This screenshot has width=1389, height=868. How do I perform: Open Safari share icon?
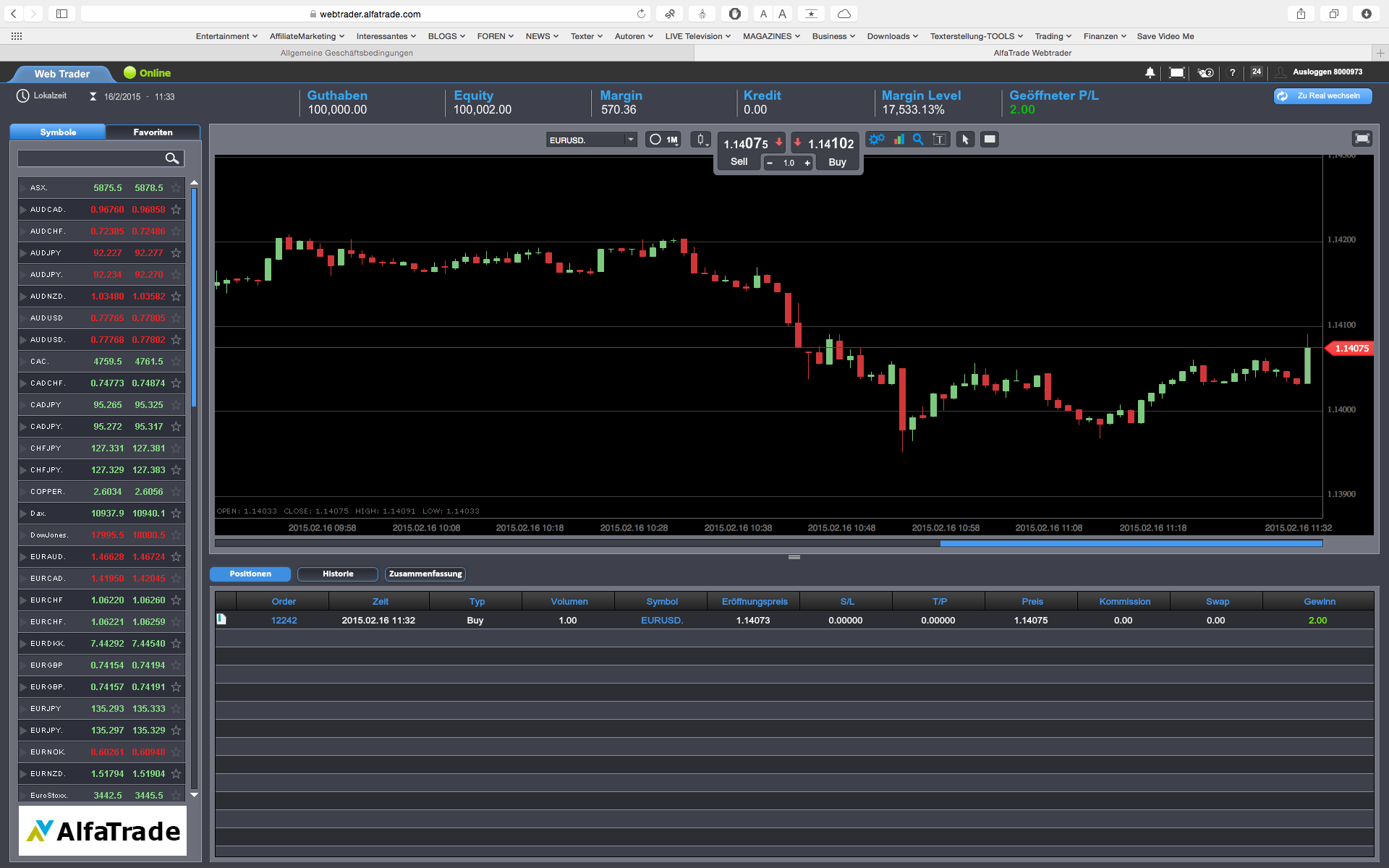click(x=1301, y=14)
